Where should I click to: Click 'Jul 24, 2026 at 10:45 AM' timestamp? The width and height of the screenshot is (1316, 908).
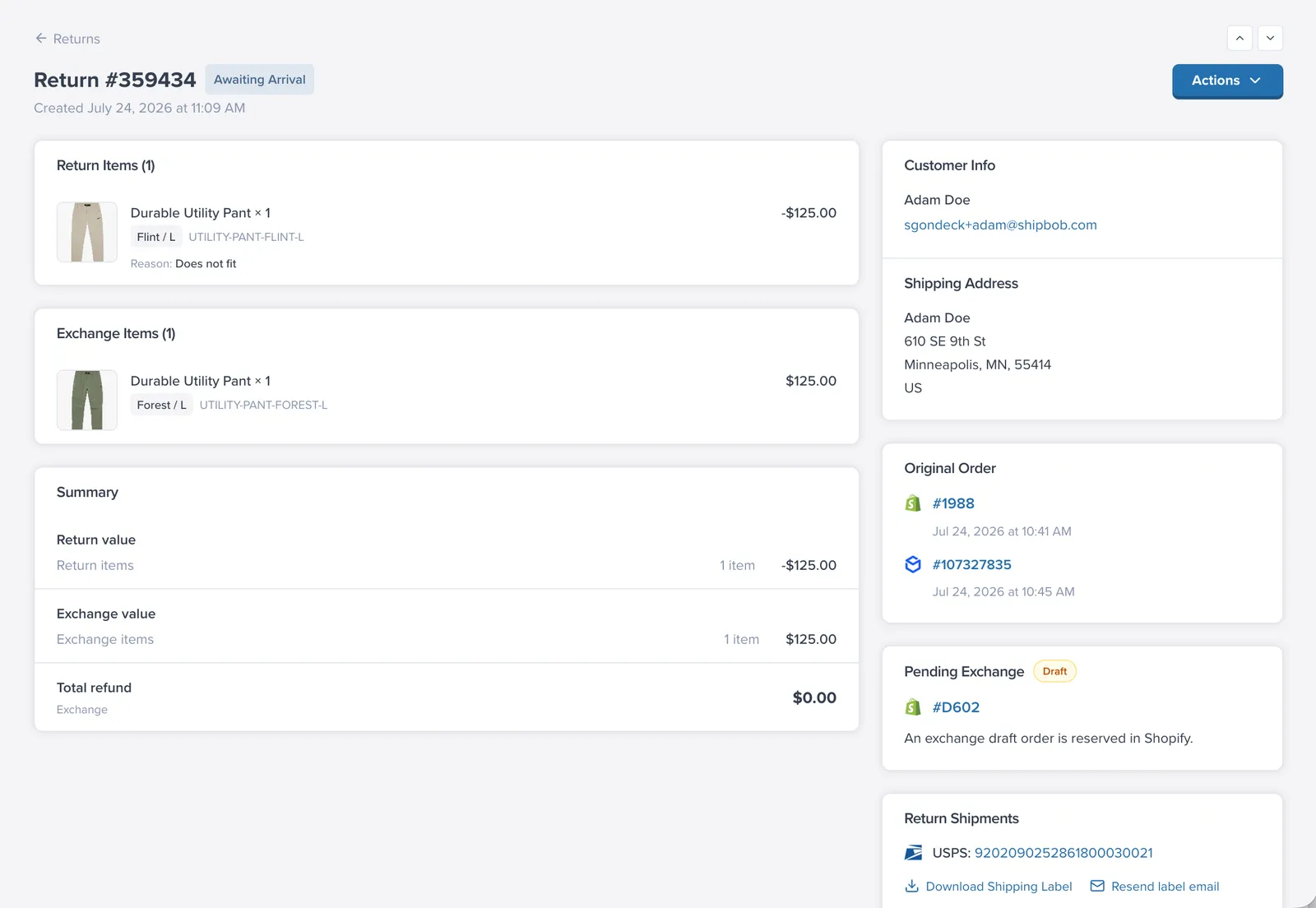tap(1003, 591)
